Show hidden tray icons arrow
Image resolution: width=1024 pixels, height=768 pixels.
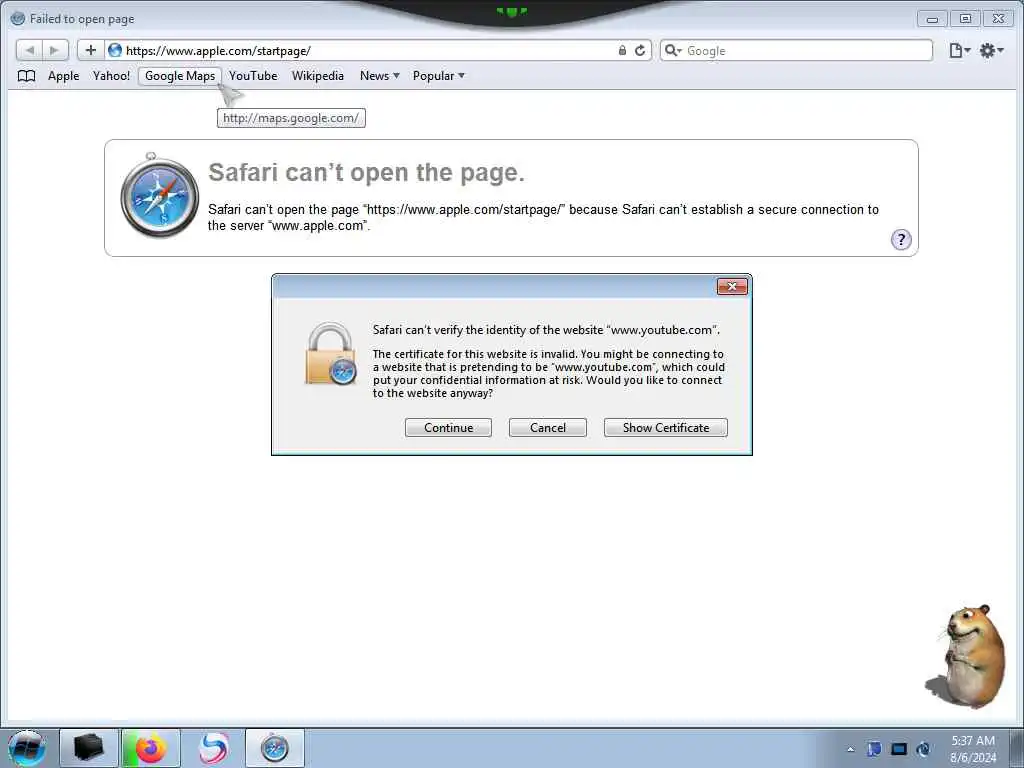click(850, 749)
